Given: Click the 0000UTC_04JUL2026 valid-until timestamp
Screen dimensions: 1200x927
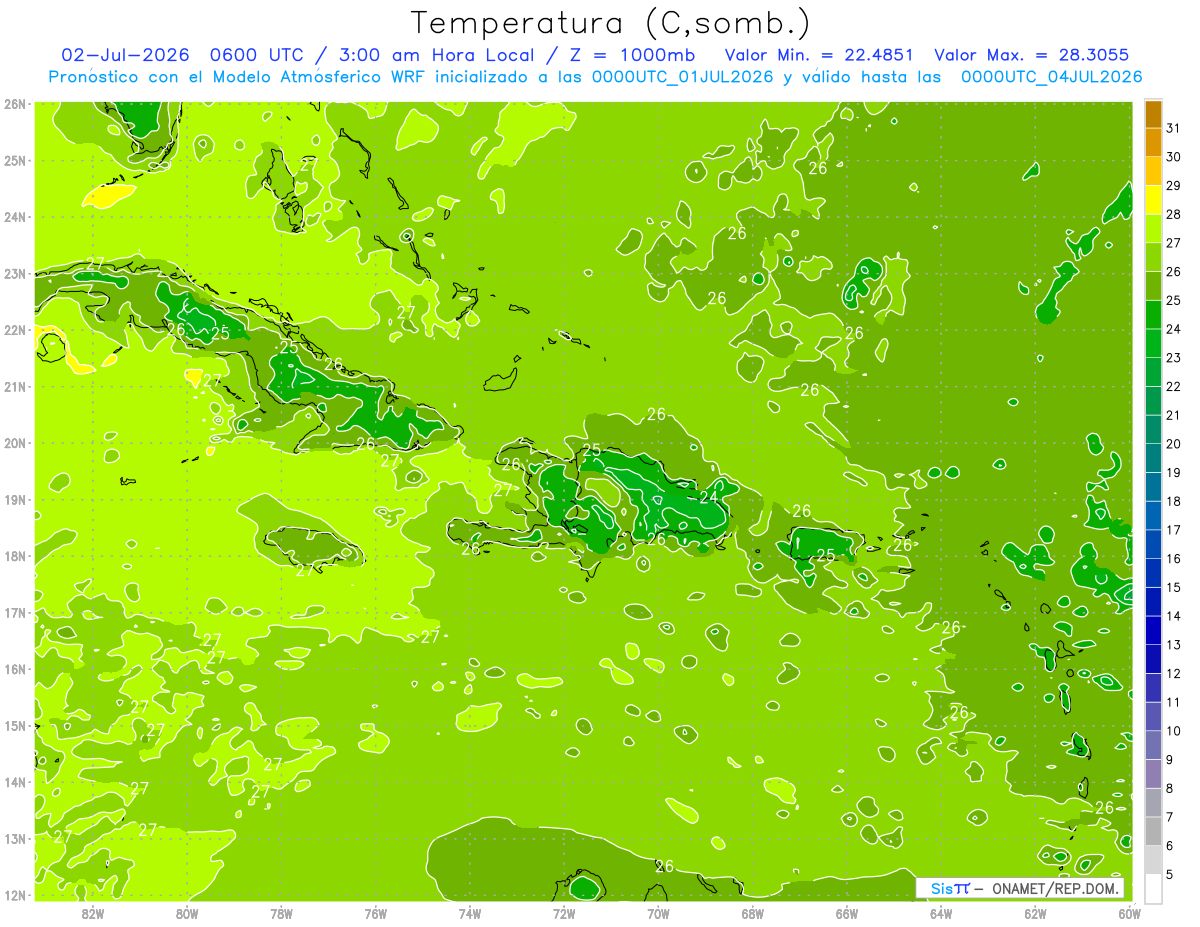Looking at the screenshot, I should (1051, 77).
